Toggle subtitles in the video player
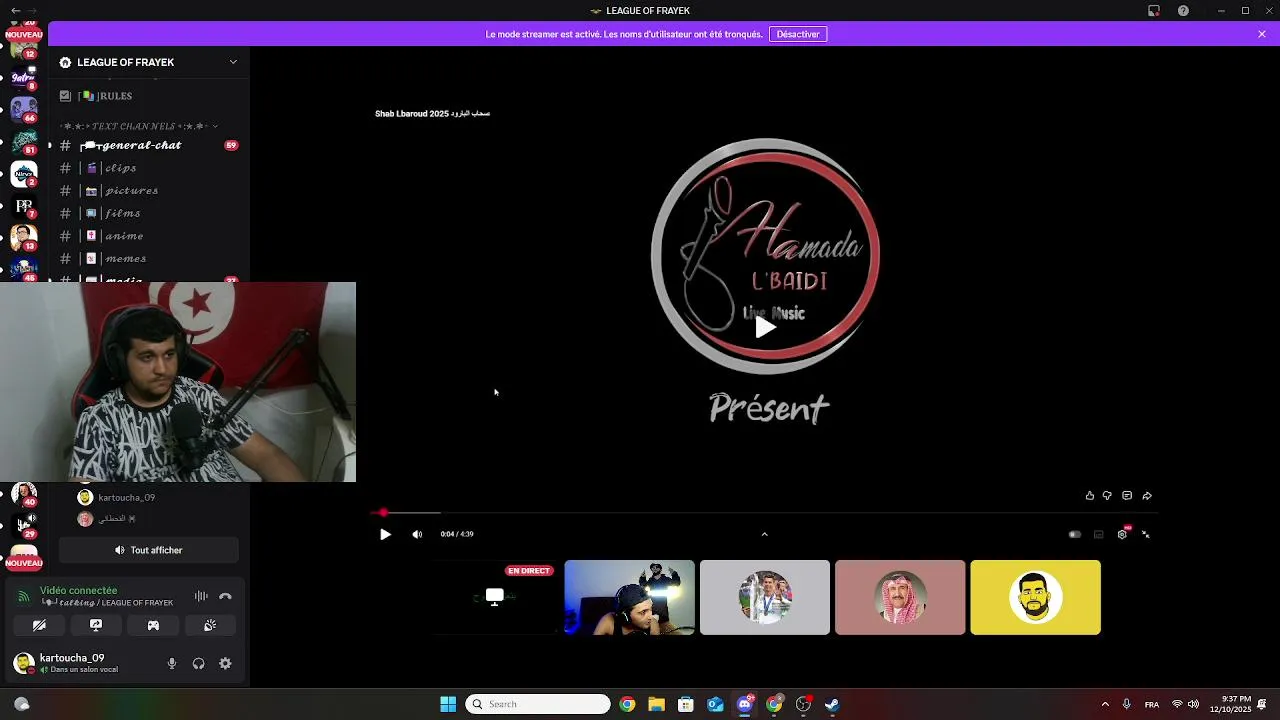Image resolution: width=1280 pixels, height=720 pixels. 1098,534
